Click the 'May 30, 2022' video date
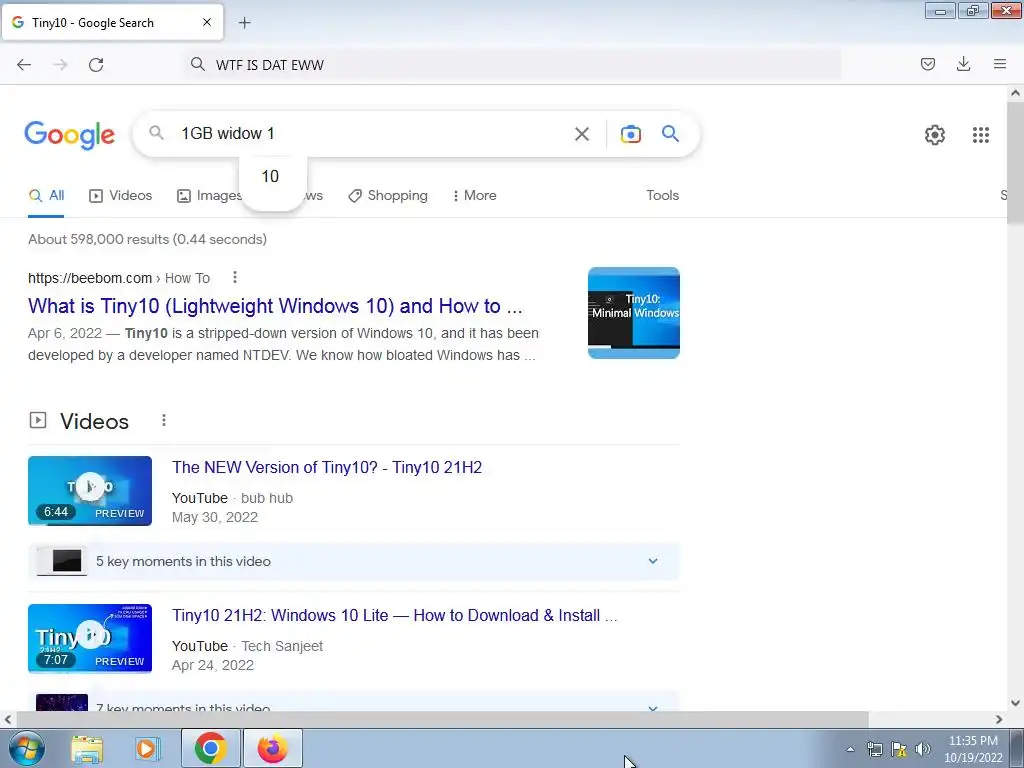 (215, 517)
